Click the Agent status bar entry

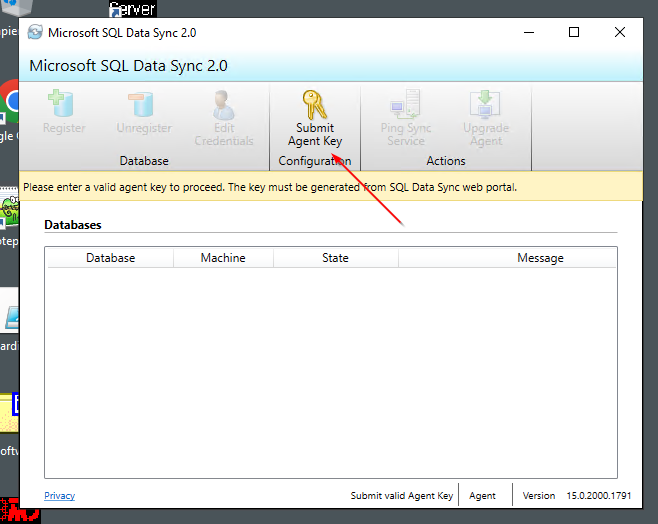point(482,495)
